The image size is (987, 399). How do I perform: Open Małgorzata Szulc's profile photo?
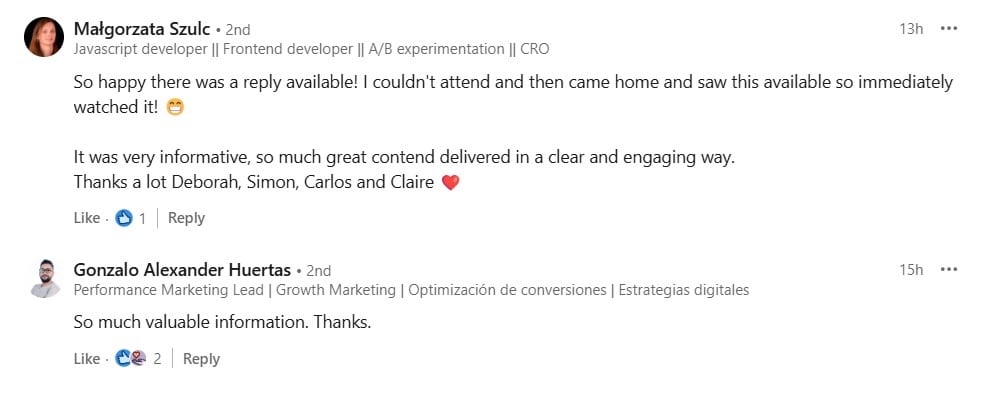tap(44, 37)
